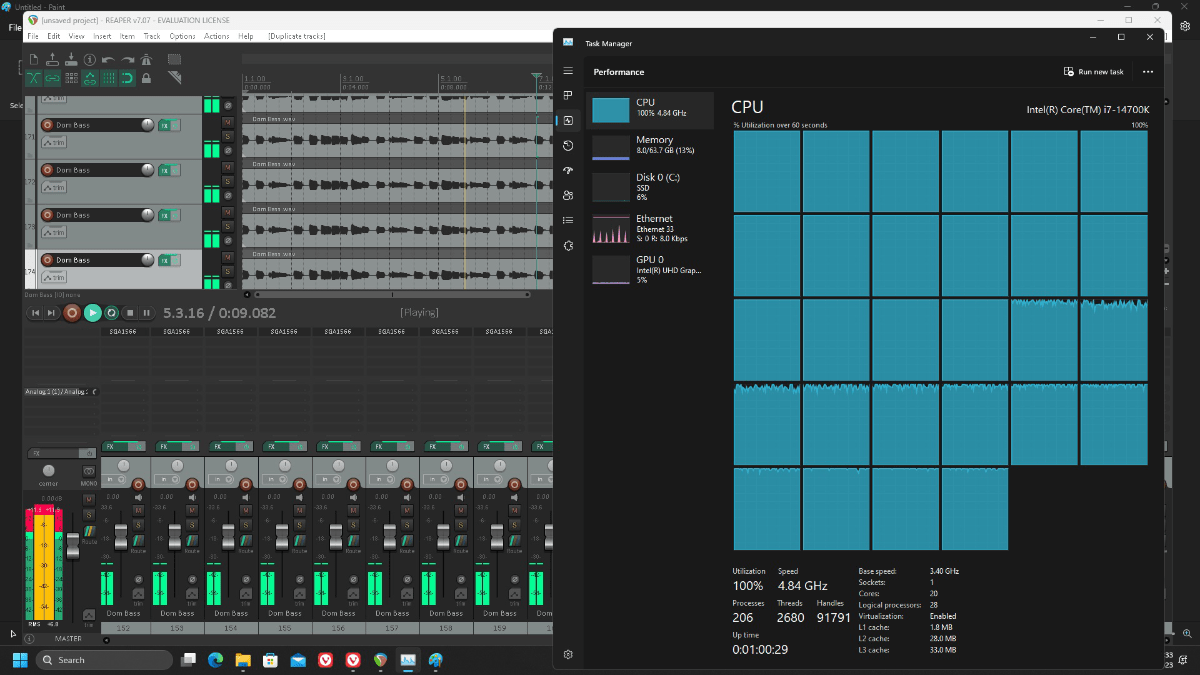Expand Task Manager's hamburger navigation menu

568,71
